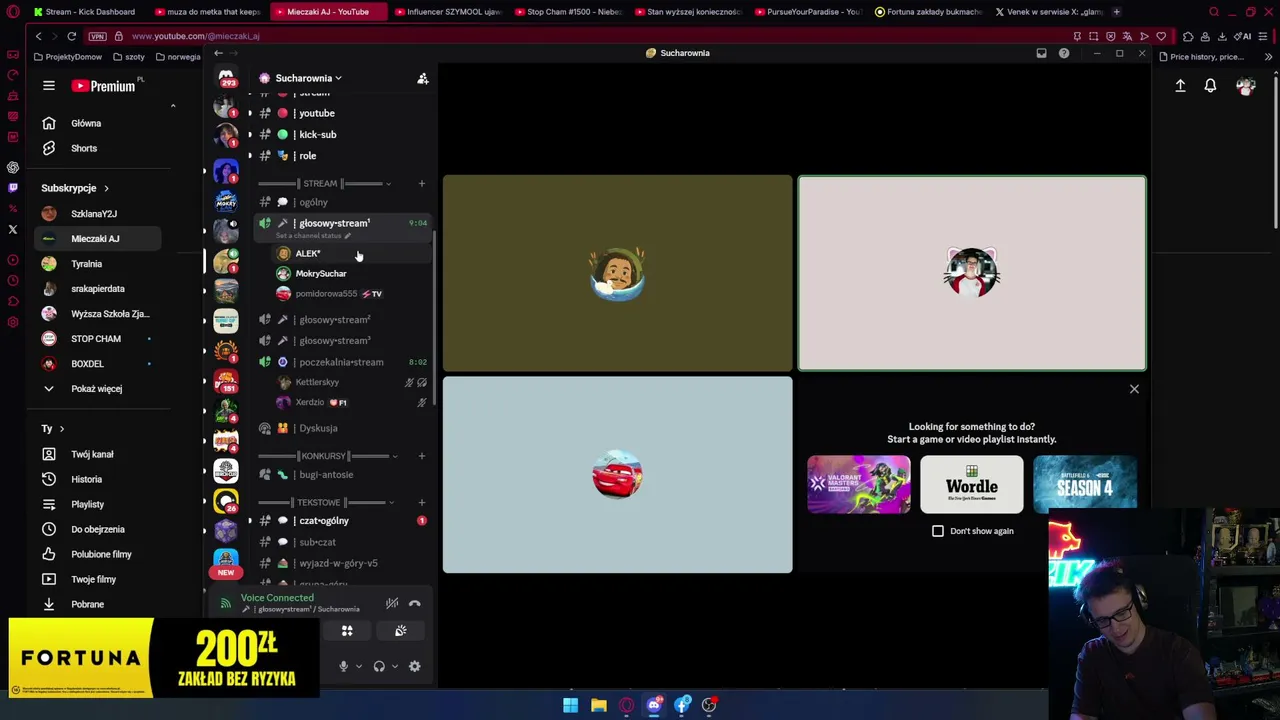Screen dimensions: 1280x720
Task: Open Mieczaki AJ subscription channel
Action: (98, 239)
